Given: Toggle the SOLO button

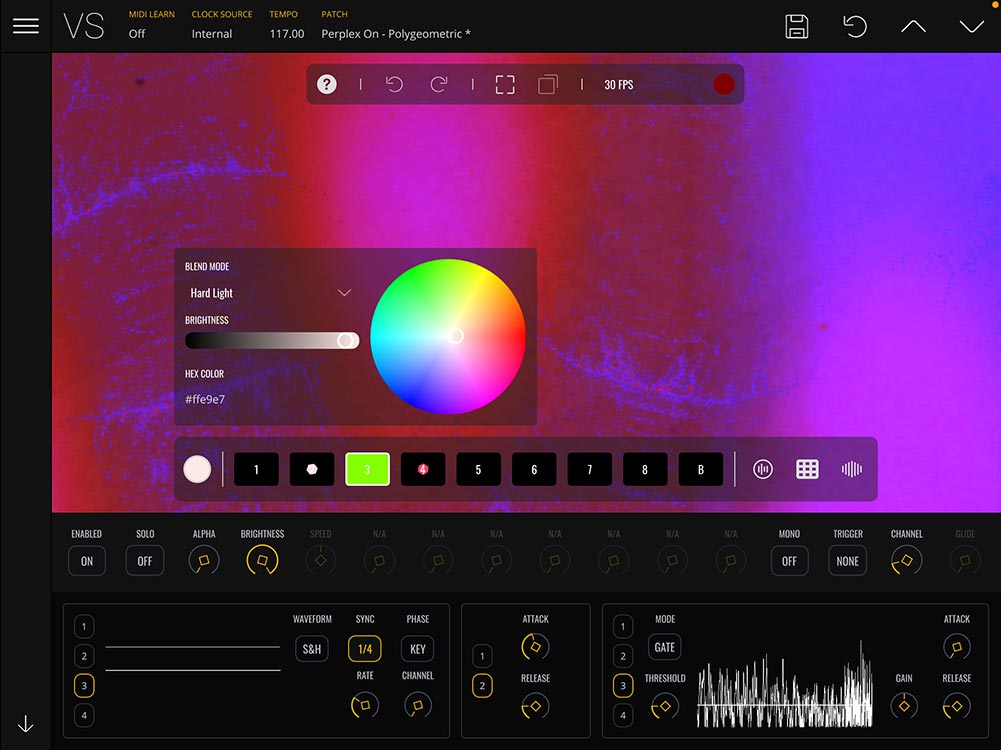Looking at the screenshot, I should point(145,561).
